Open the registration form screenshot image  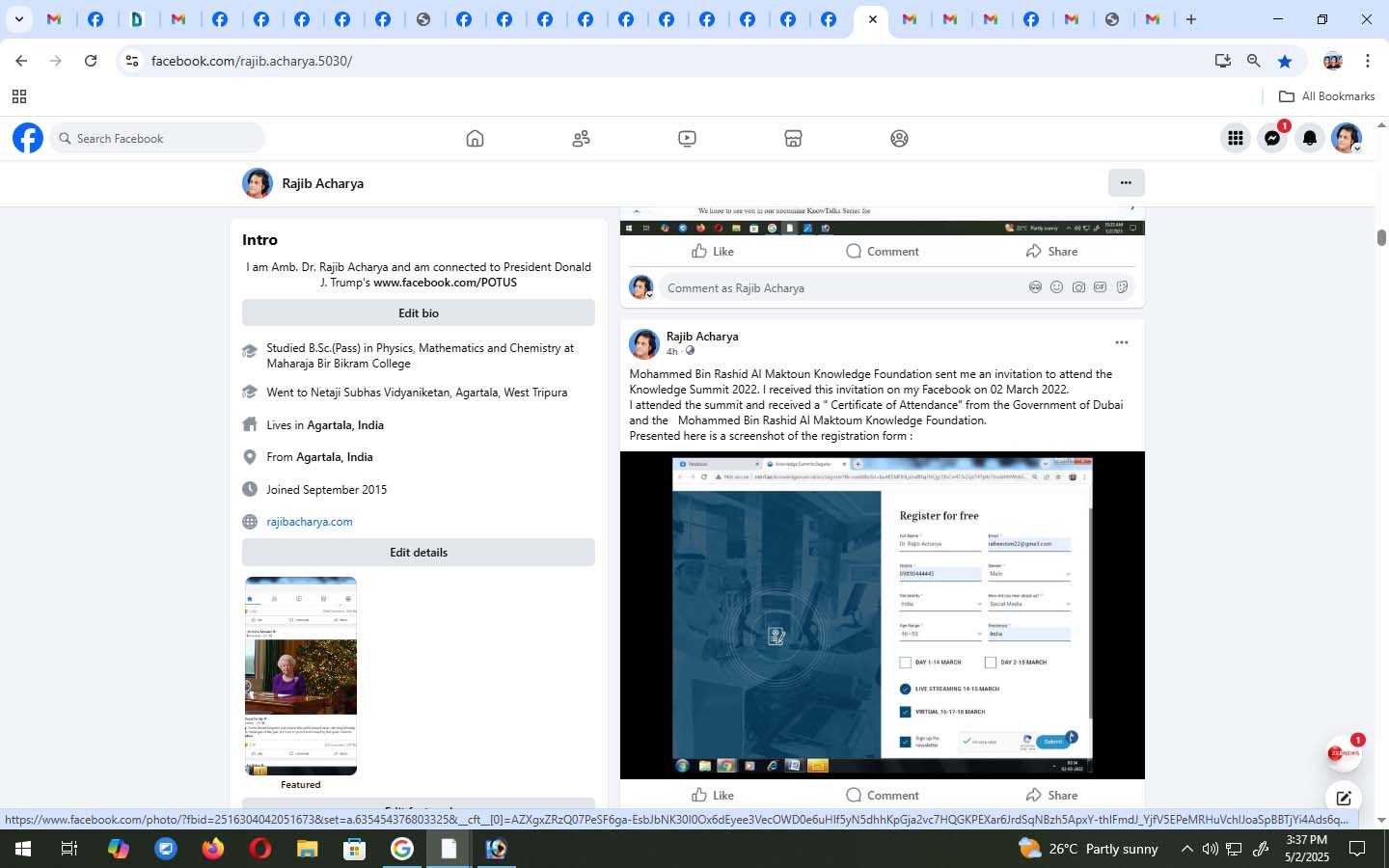[882, 615]
